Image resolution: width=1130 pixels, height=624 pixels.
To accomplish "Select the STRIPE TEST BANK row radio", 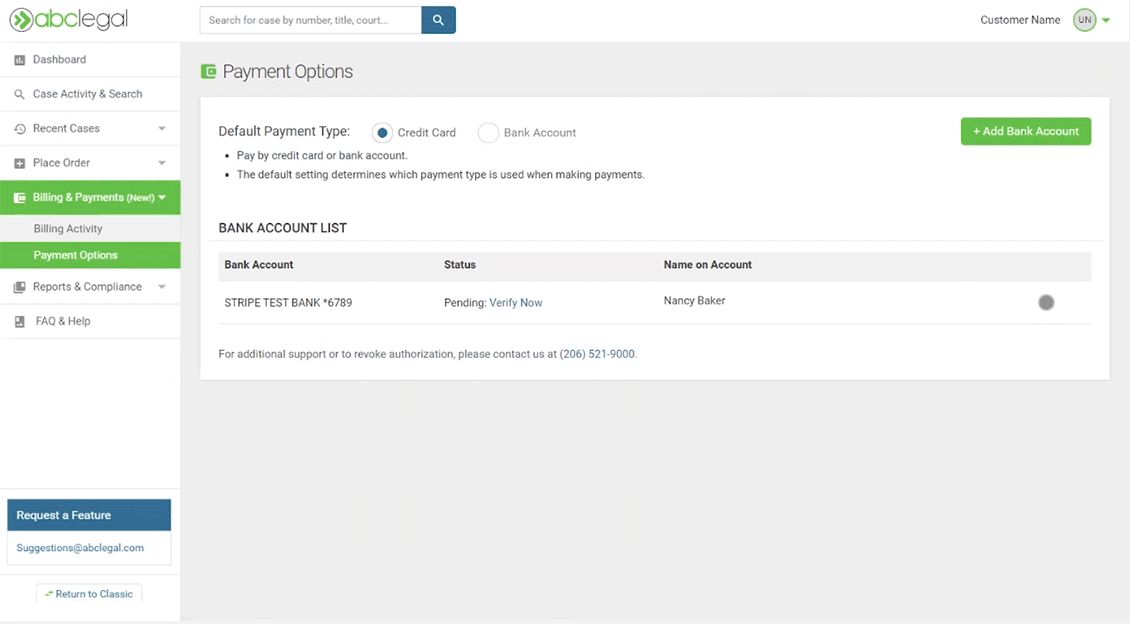I will (x=1046, y=303).
